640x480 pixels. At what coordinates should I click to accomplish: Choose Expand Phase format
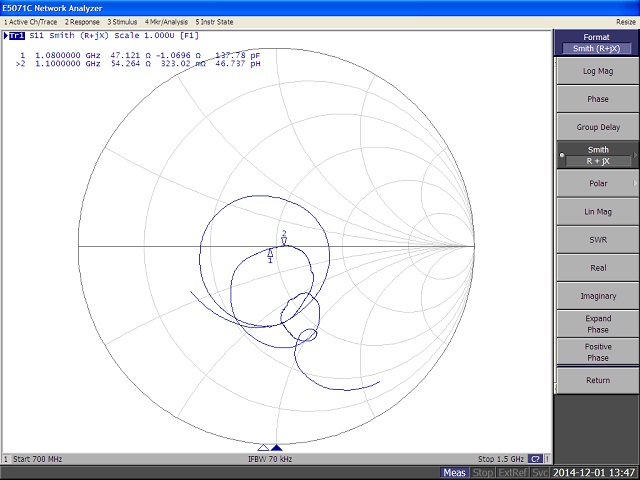point(598,324)
